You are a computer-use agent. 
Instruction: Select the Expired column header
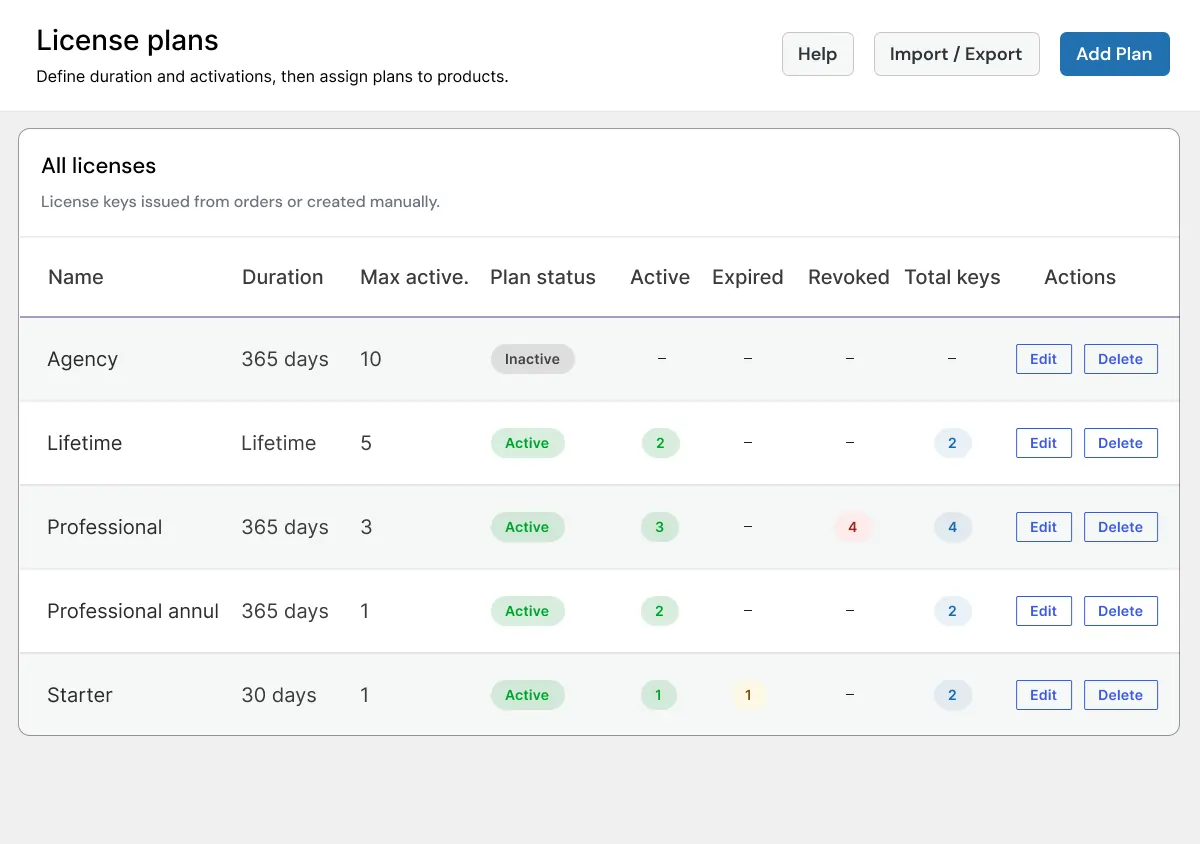(x=748, y=278)
